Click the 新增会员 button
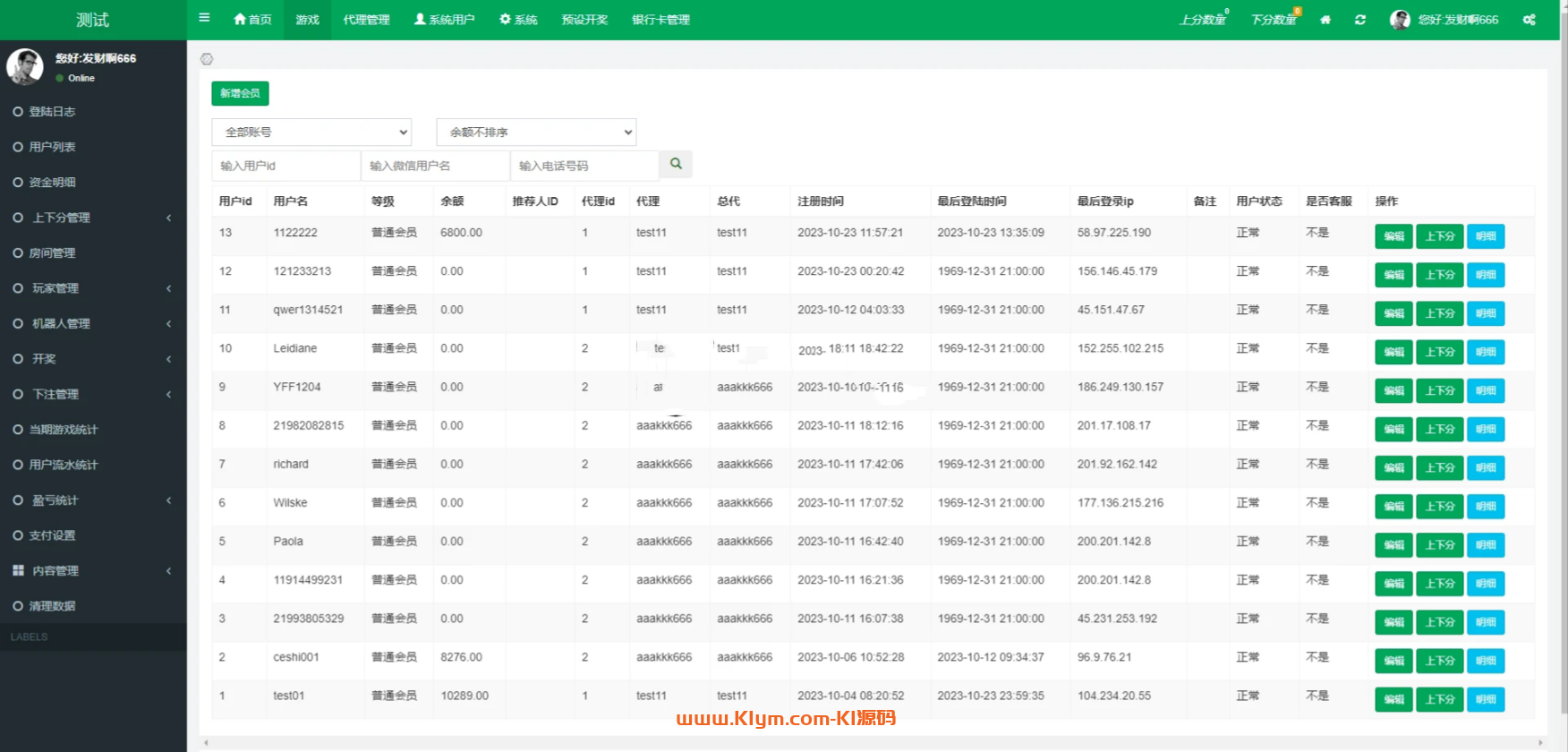This screenshot has height=752, width=1568. pyautogui.click(x=240, y=93)
